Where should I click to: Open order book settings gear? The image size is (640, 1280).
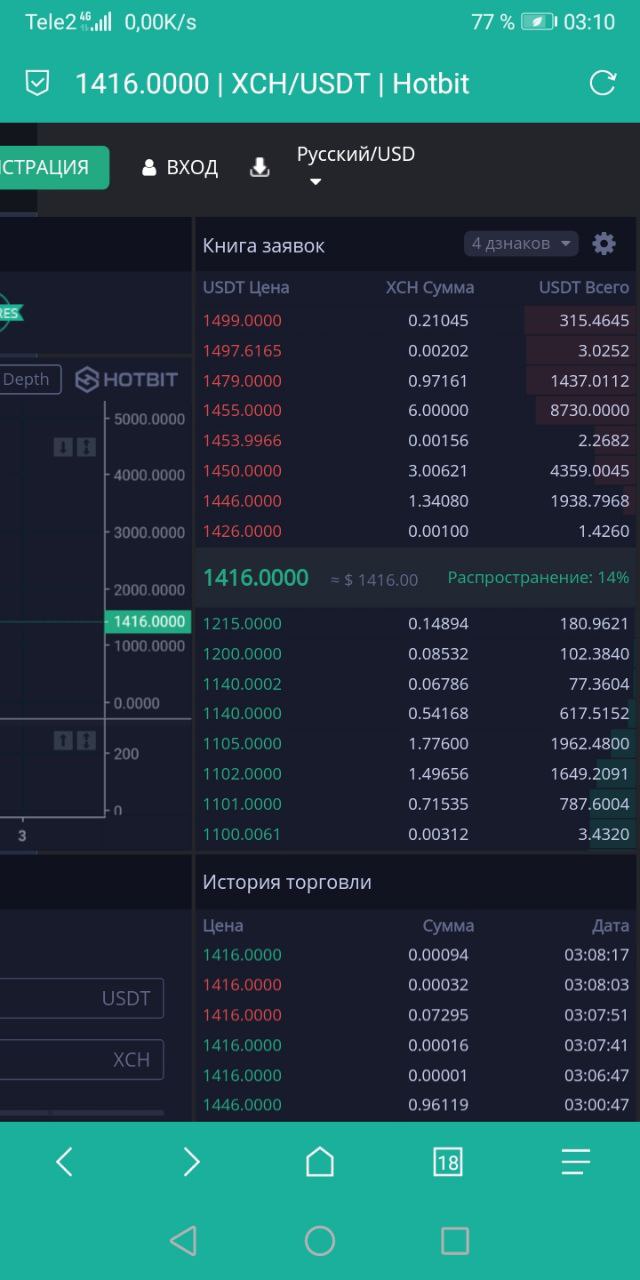tap(604, 243)
